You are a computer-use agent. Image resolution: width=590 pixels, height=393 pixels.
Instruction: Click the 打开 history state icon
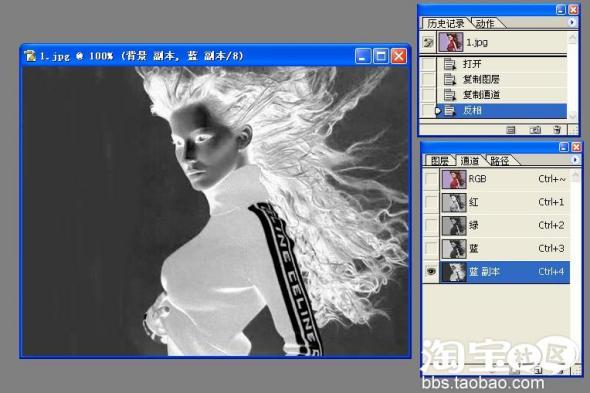(x=450, y=64)
